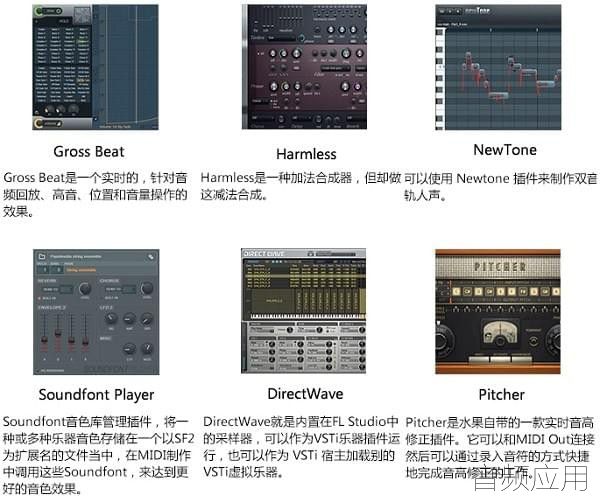Click the NewTone title
Screen dimensions: 600x502
point(505,150)
